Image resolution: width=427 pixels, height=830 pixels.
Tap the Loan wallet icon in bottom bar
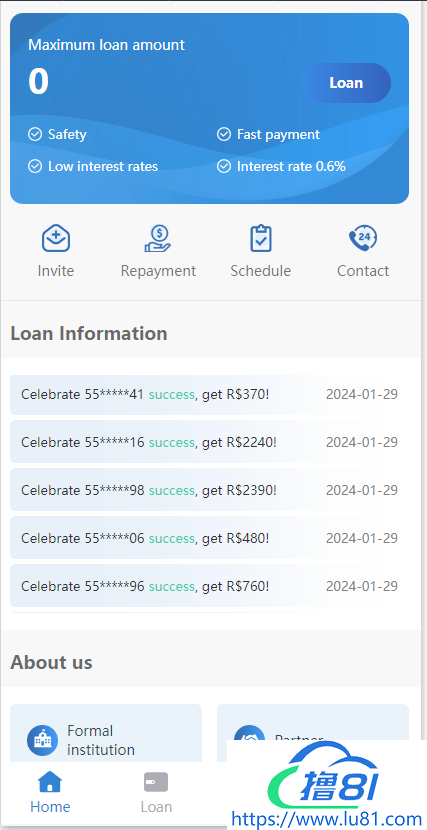156,782
